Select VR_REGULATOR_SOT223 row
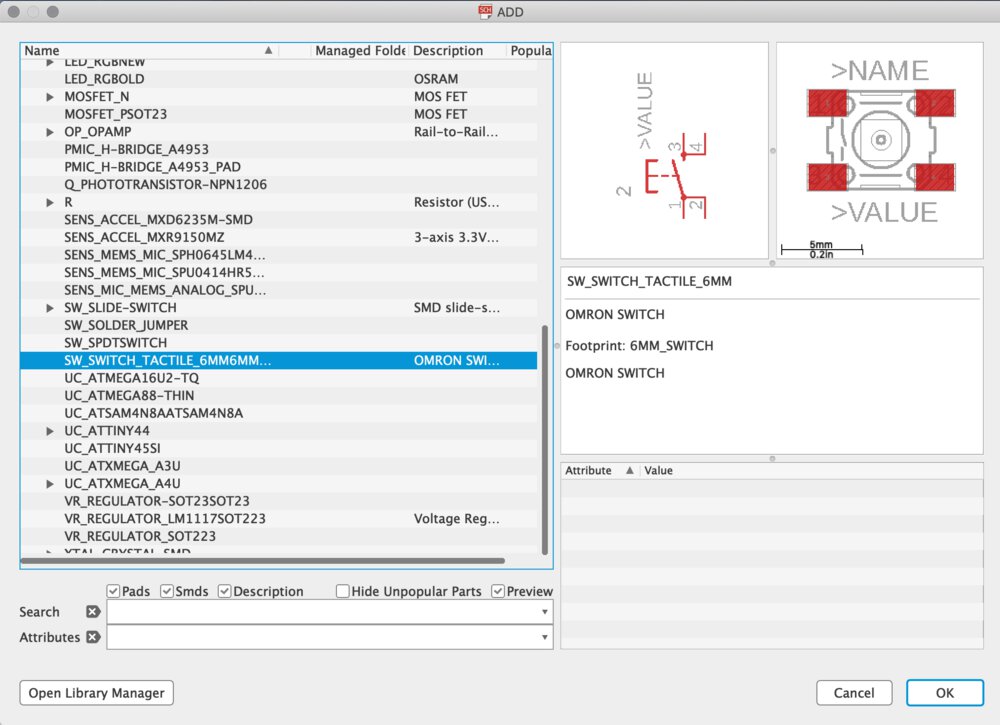The width and height of the screenshot is (1000, 725). 279,536
